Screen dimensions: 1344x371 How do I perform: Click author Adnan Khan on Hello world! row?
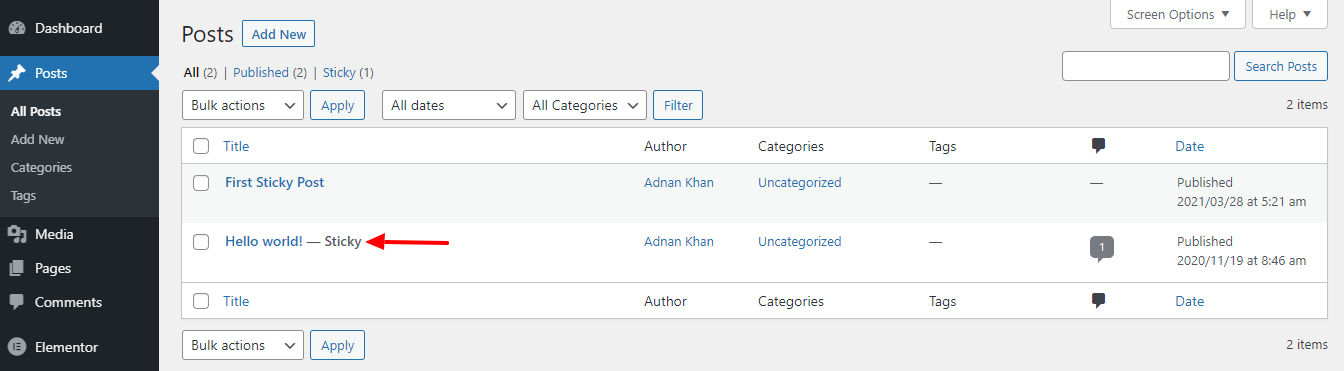point(679,241)
